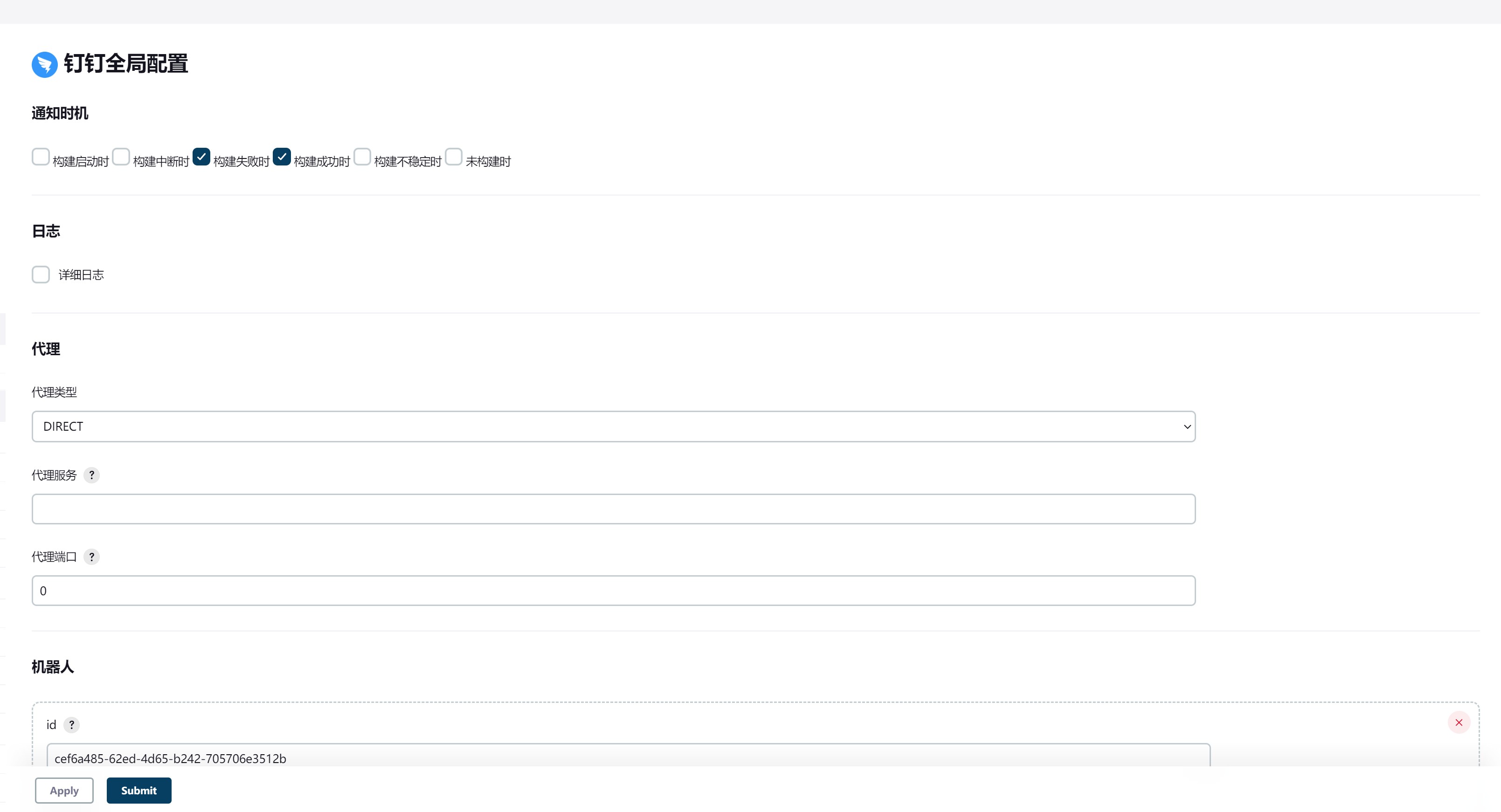Image resolution: width=1501 pixels, height=812 pixels.
Task: Uncheck 构建成功时 notification checkbox
Action: [x=282, y=157]
